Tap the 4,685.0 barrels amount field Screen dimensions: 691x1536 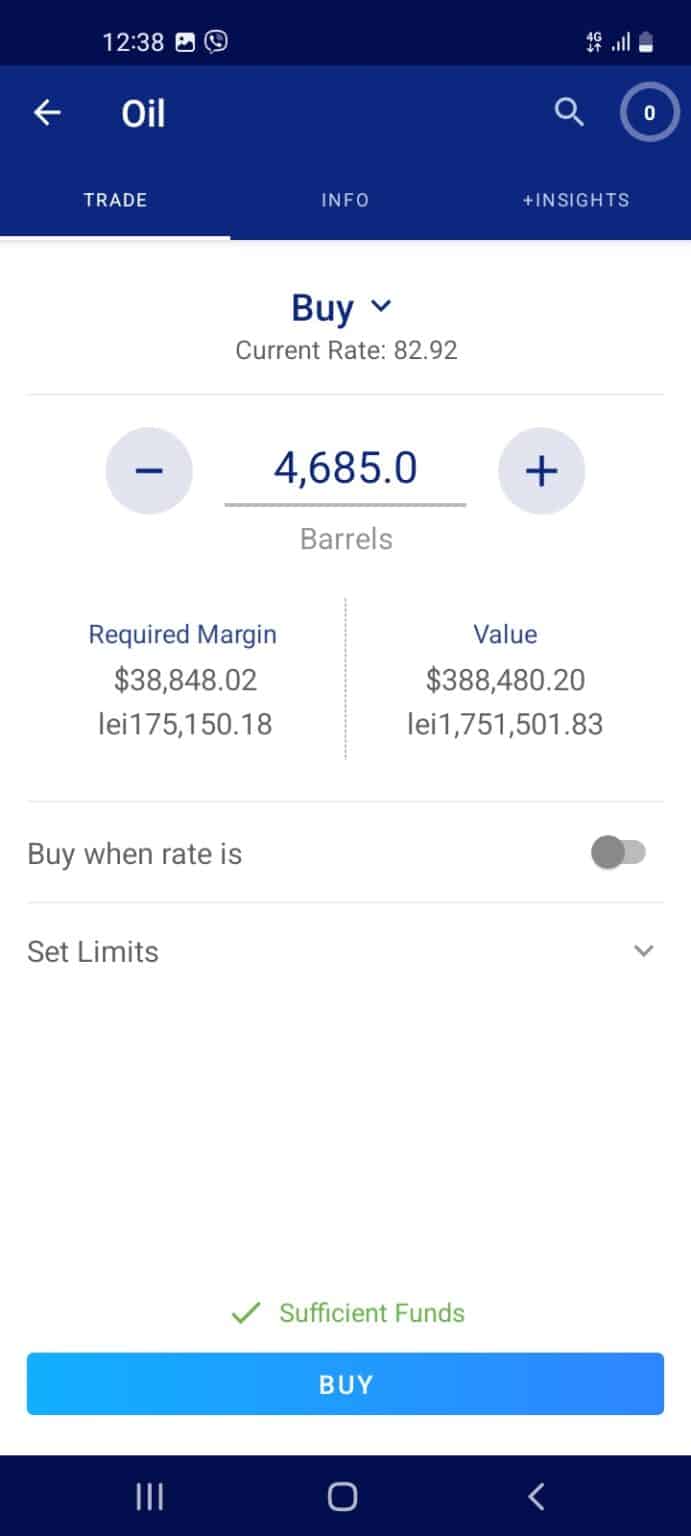(345, 468)
